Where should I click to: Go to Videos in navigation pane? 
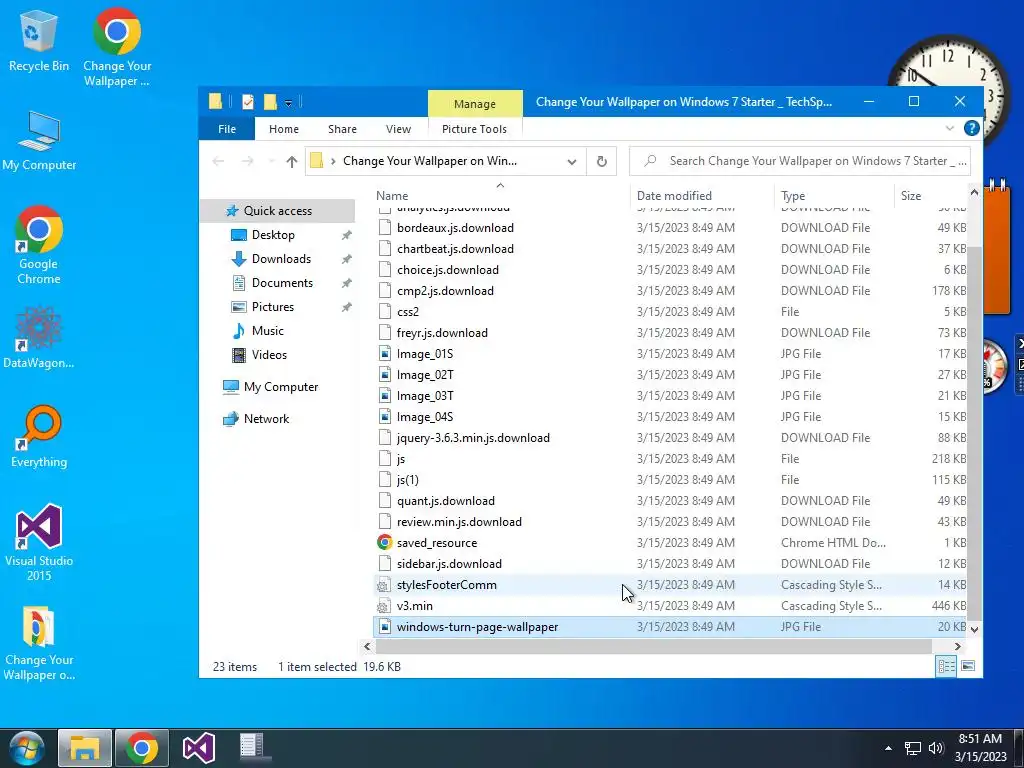click(x=269, y=355)
